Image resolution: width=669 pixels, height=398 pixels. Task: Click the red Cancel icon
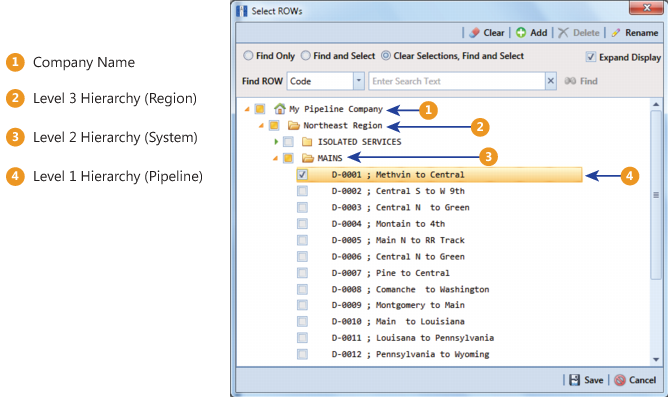point(620,380)
